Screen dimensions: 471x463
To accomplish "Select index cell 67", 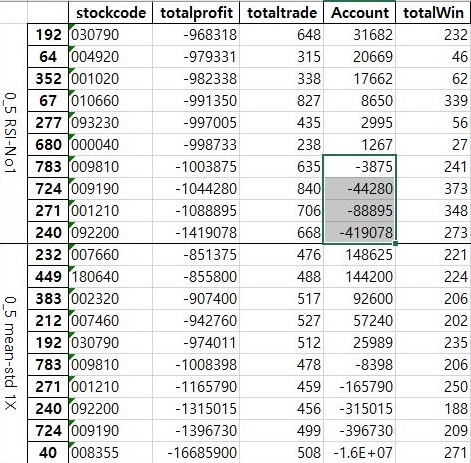I will (48, 101).
